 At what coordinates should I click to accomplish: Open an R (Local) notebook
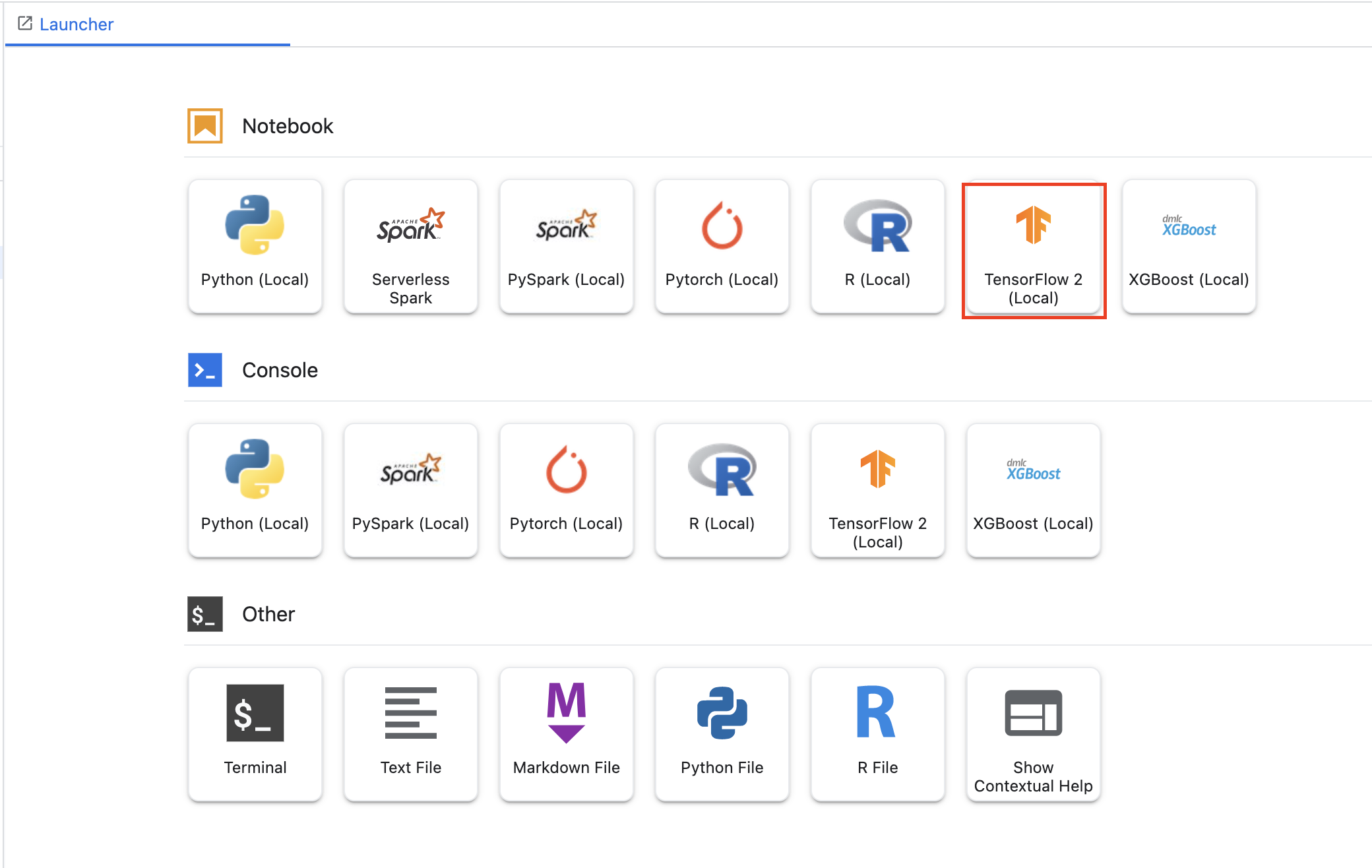877,246
